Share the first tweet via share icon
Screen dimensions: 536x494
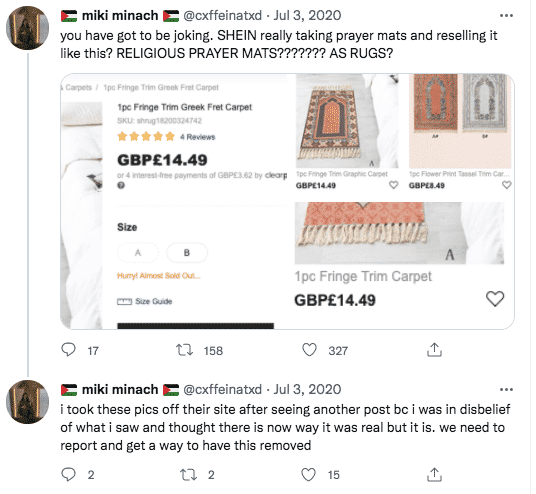point(434,350)
